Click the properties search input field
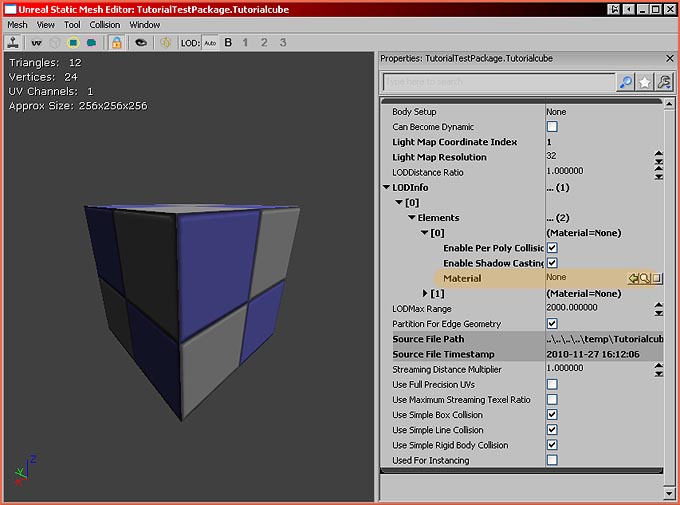The height and width of the screenshot is (505, 680). pos(499,82)
